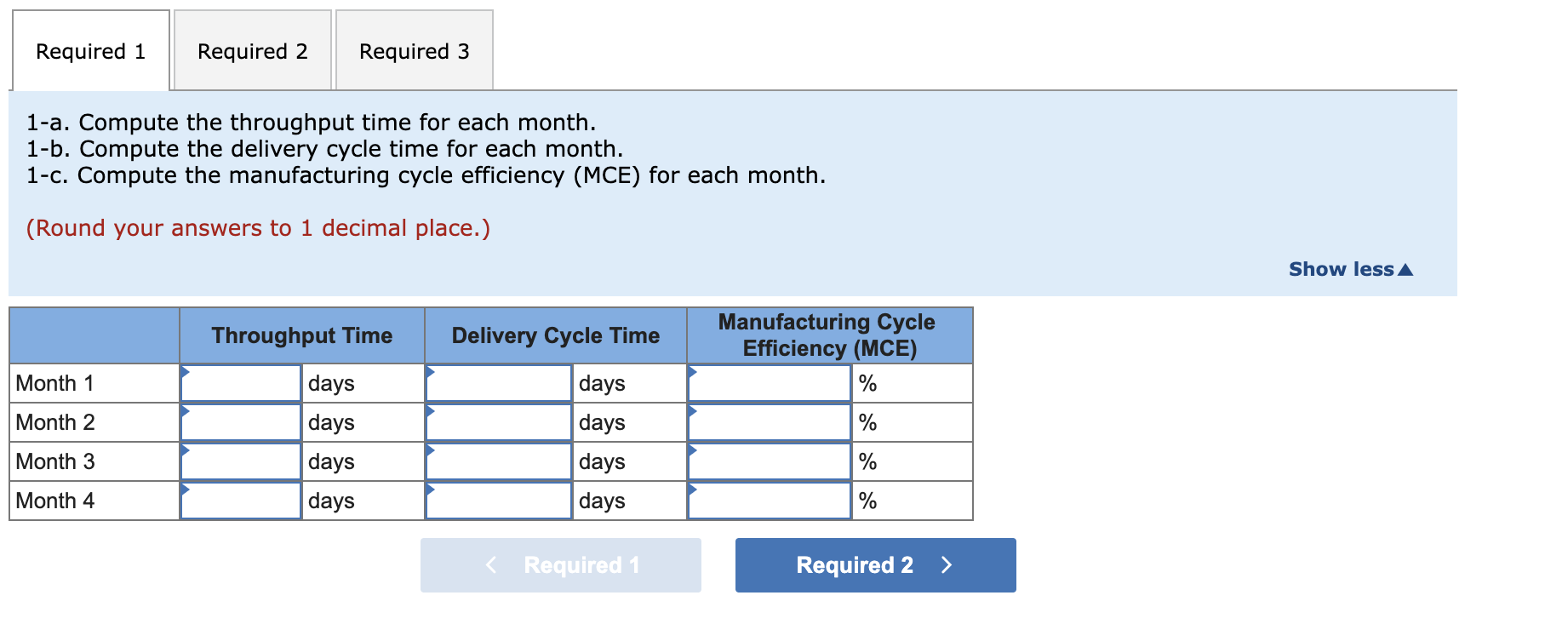Click Month 2 MCE percentage field
The image size is (1568, 624).
pos(768,421)
